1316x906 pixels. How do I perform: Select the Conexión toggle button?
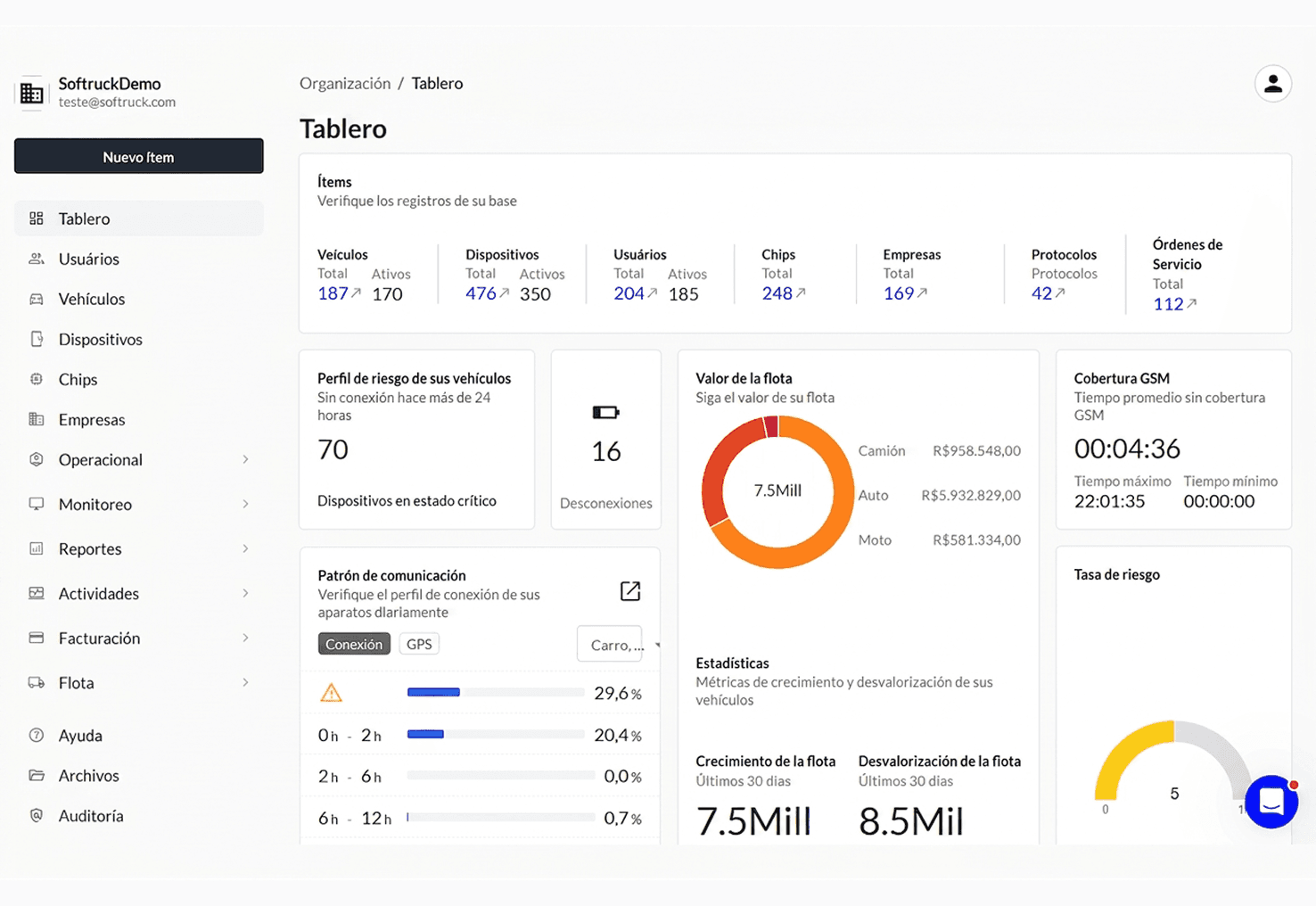pyautogui.click(x=354, y=644)
